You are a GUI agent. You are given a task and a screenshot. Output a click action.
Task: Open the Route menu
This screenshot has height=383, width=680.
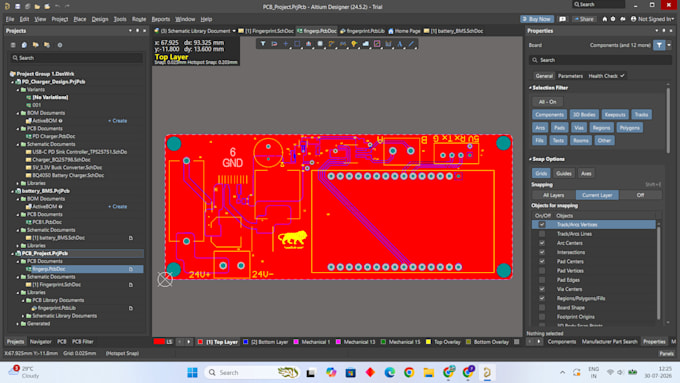[139, 19]
